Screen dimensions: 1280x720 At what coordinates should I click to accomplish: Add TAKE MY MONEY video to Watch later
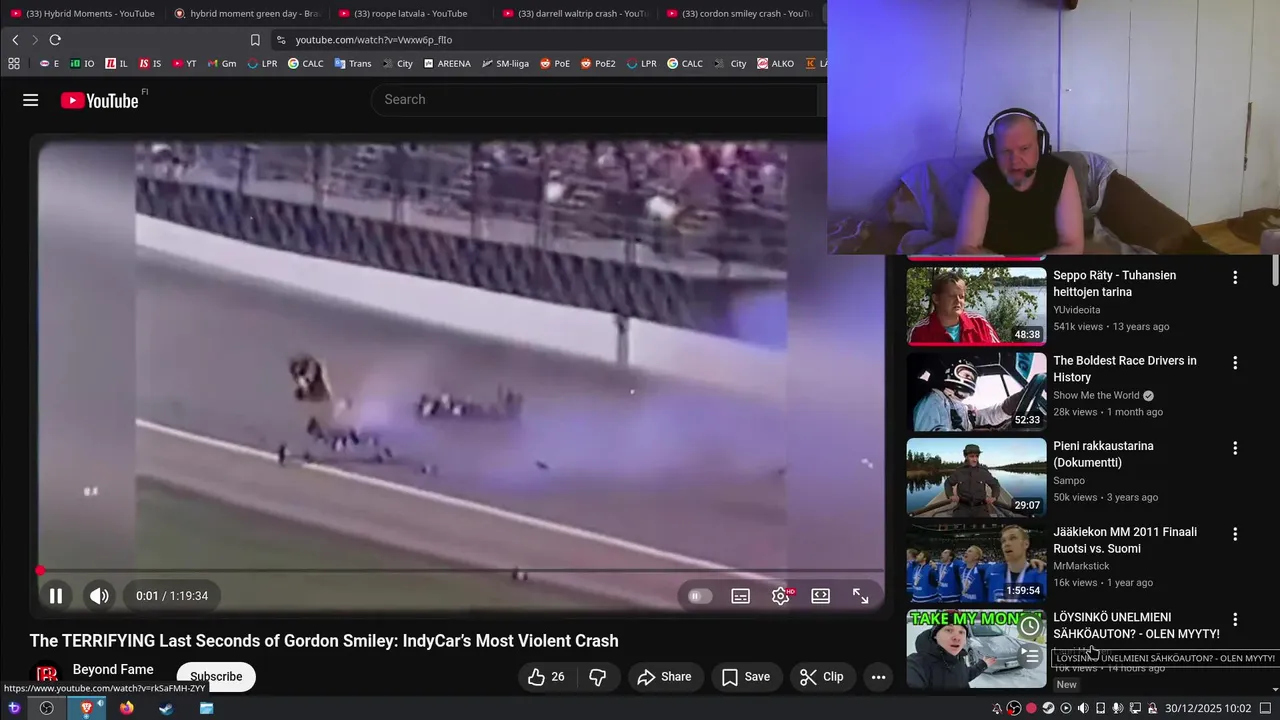[1030, 626]
